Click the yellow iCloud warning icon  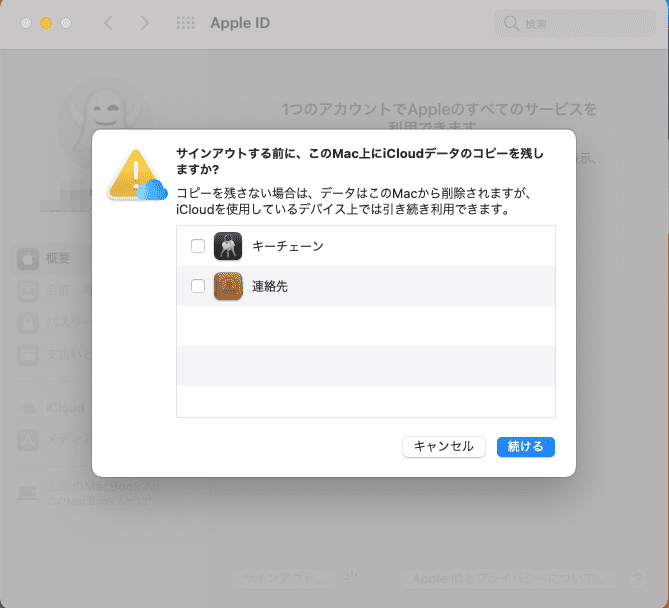click(137, 175)
